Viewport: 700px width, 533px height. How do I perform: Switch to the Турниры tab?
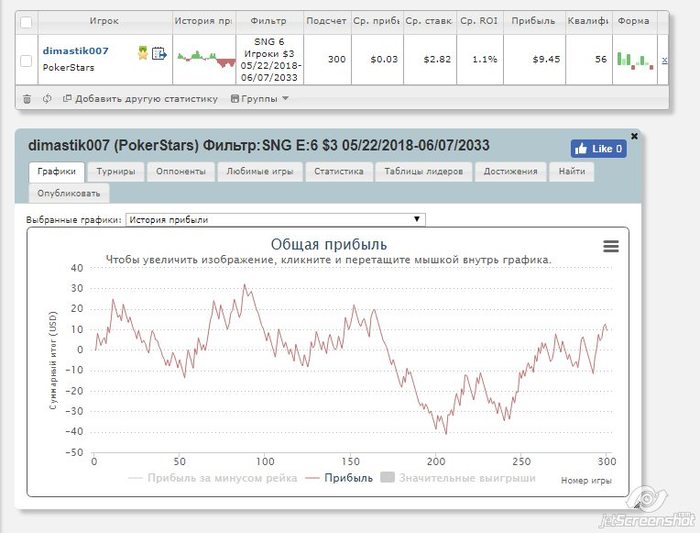(116, 171)
